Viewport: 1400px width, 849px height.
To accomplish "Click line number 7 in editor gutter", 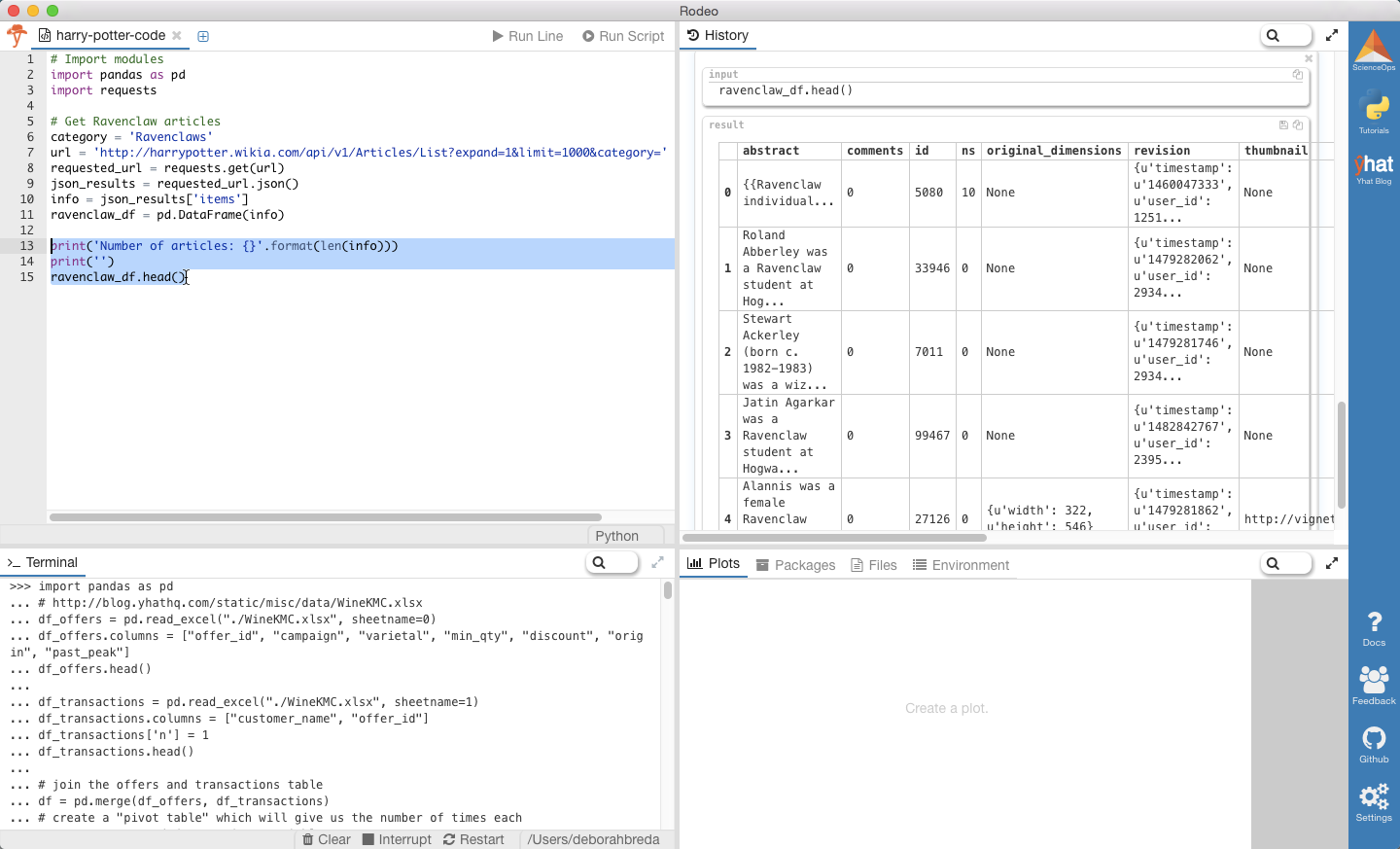I will (30, 153).
